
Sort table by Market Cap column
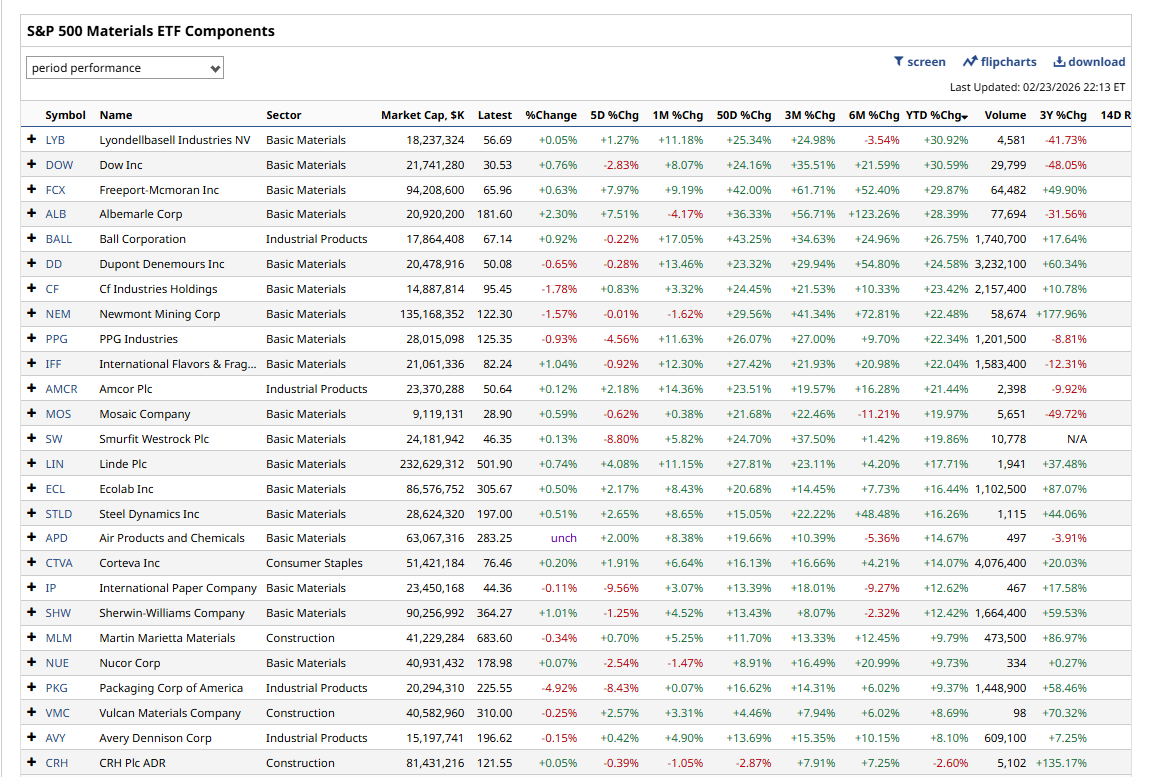tap(422, 115)
